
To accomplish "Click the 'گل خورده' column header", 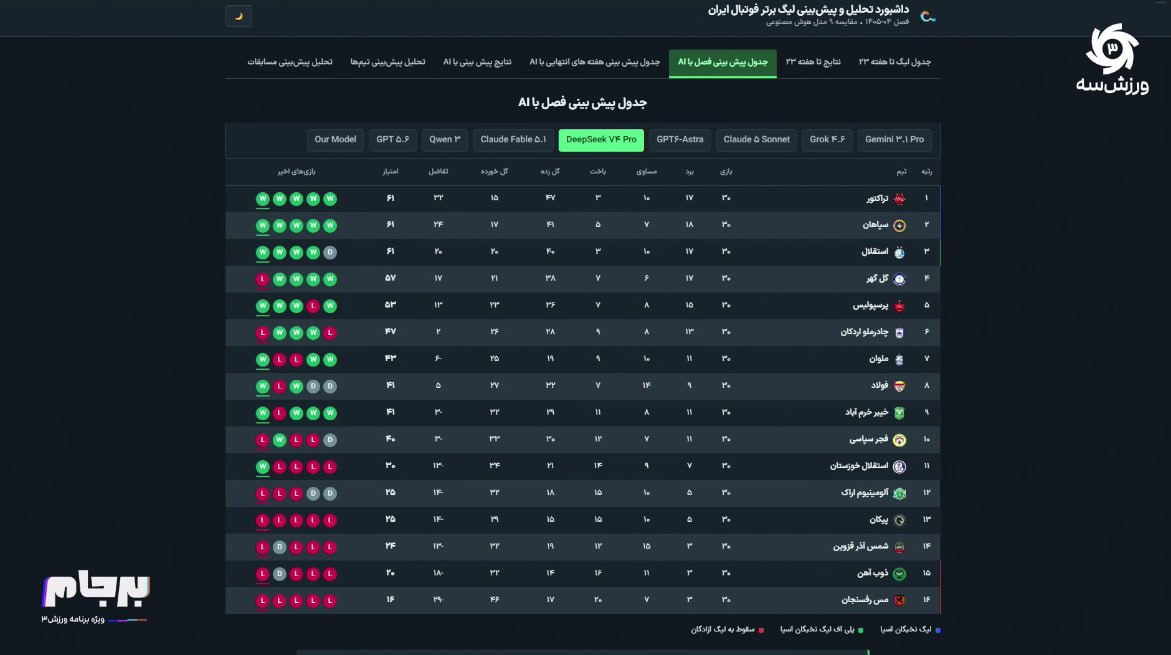I will (x=494, y=172).
